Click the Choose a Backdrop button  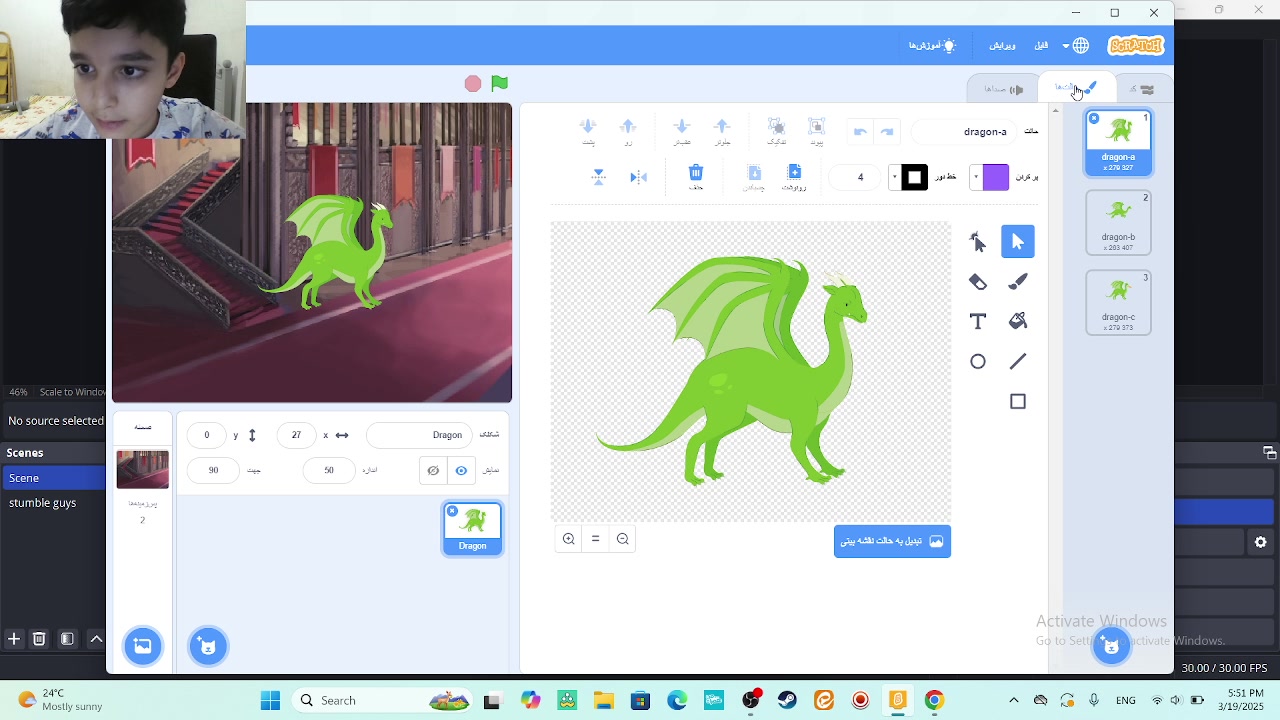click(x=142, y=646)
